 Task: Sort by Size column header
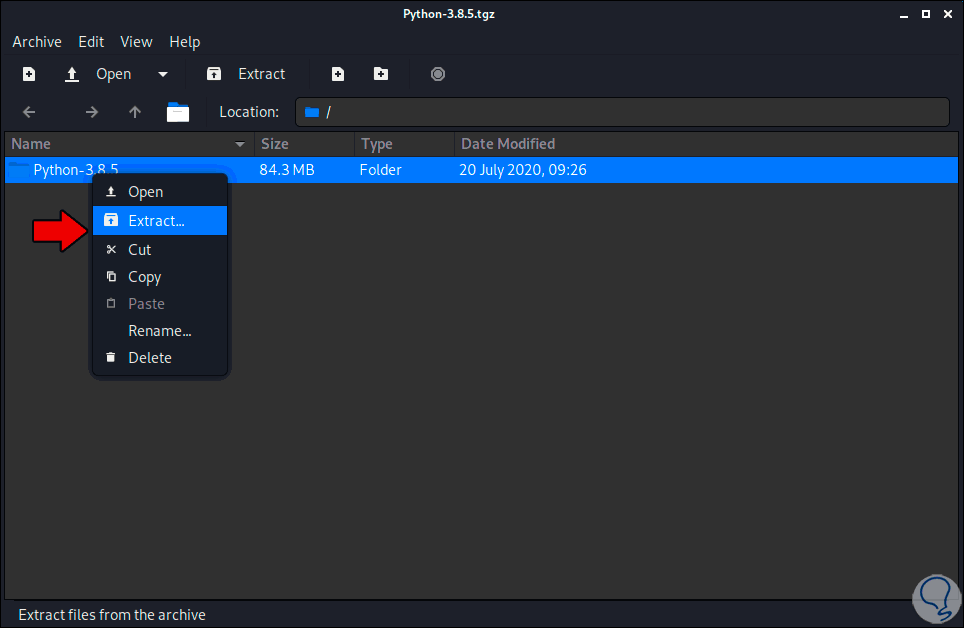[x=304, y=144]
